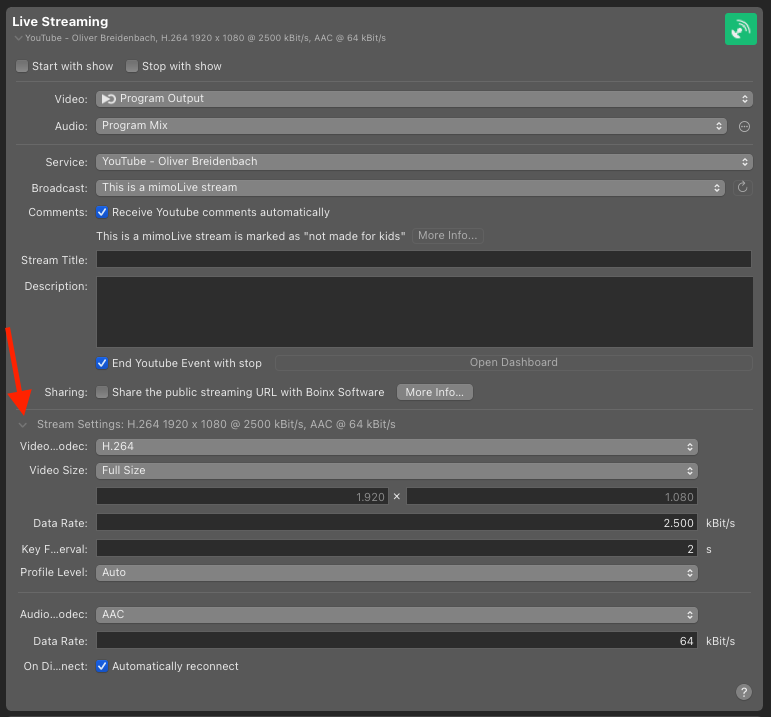
Task: Toggle End Youtube Event with stop
Action: pos(102,363)
